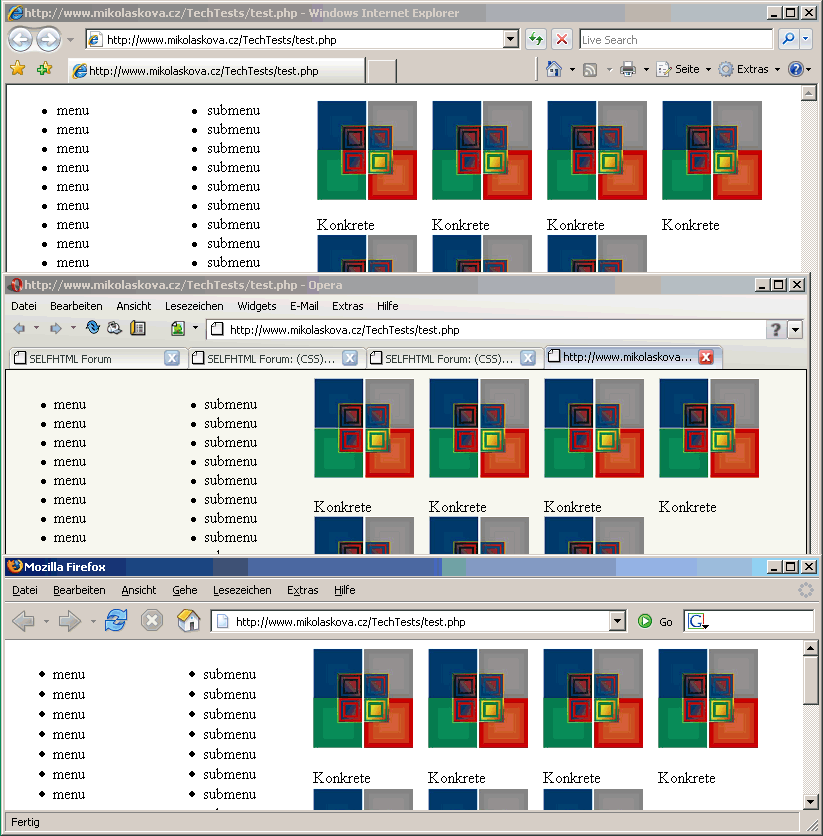Open Firefox Hilfe menu
Viewport: 823px width, 836px height.
(344, 590)
